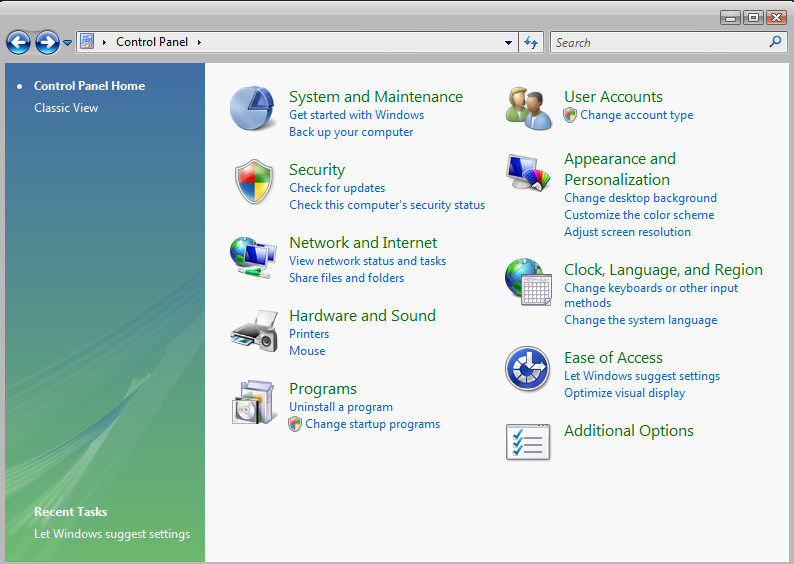
Task: Open the System and Maintenance heading
Action: [376, 97]
